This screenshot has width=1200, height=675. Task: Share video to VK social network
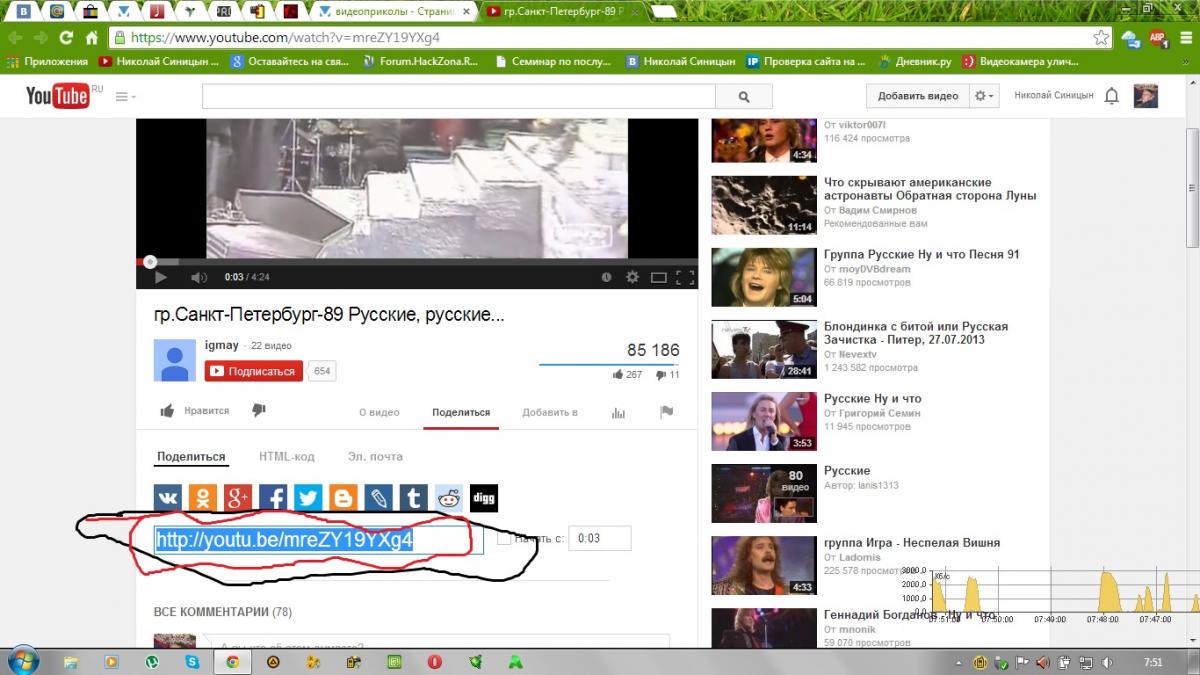[x=167, y=498]
